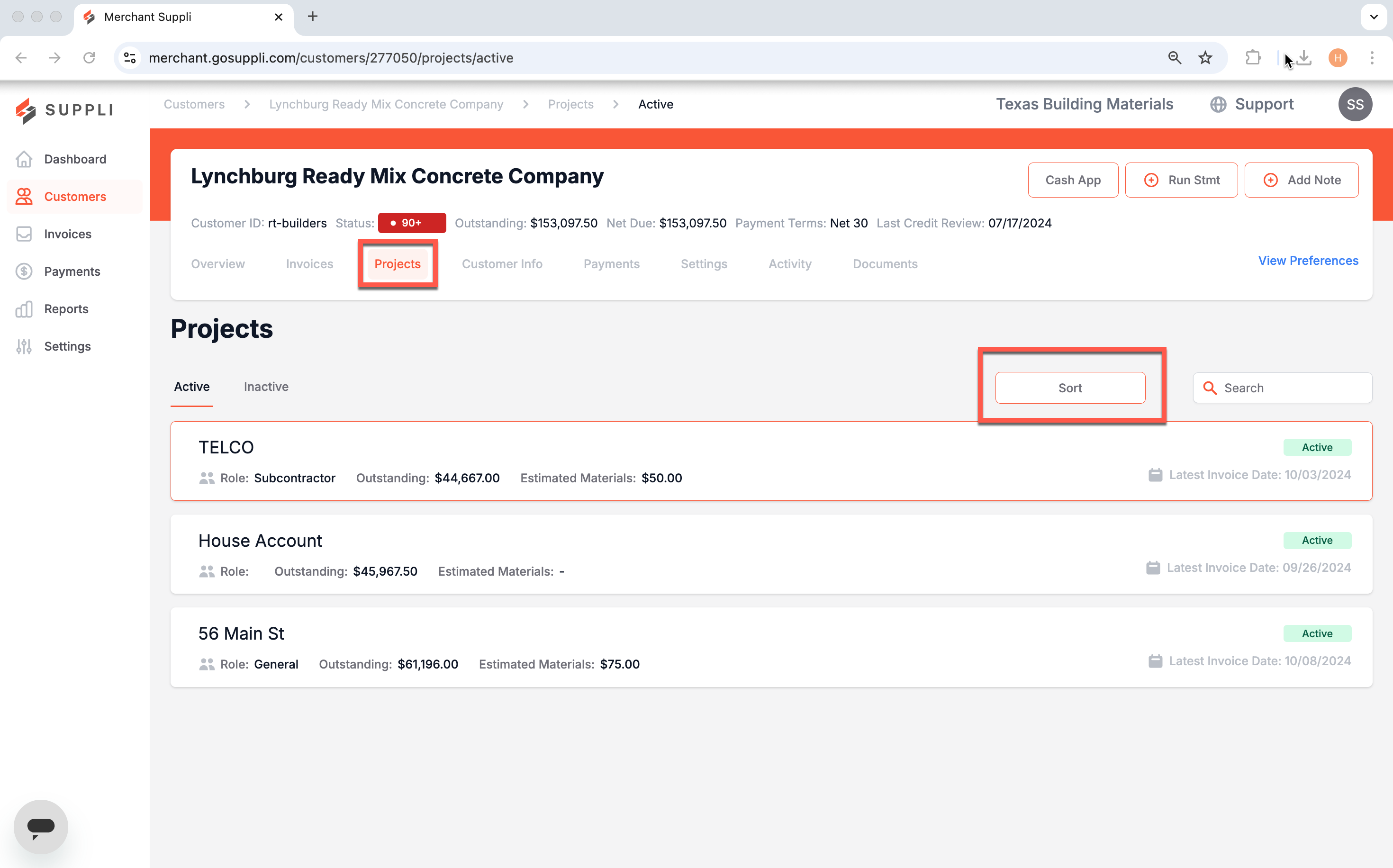1393x868 pixels.
Task: Go to the Documents tab
Action: (x=885, y=264)
